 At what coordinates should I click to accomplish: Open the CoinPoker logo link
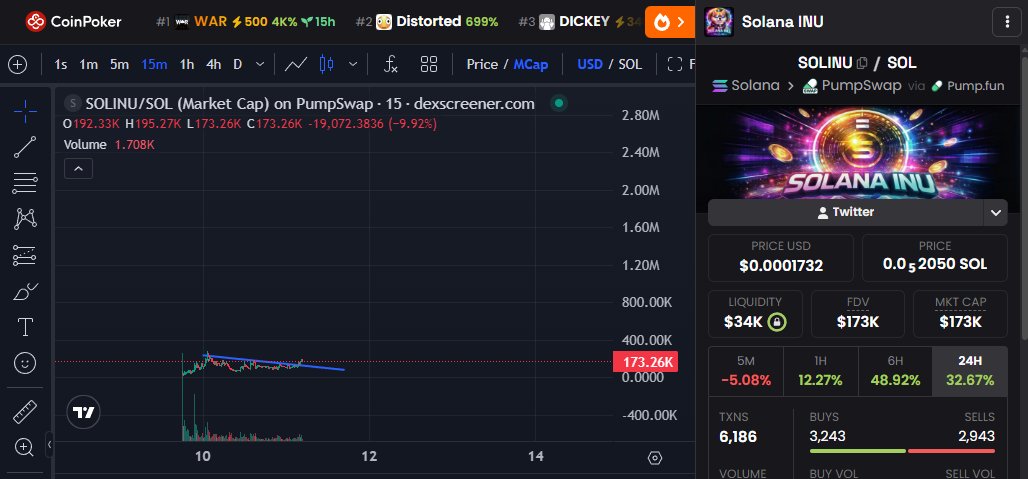pos(73,22)
